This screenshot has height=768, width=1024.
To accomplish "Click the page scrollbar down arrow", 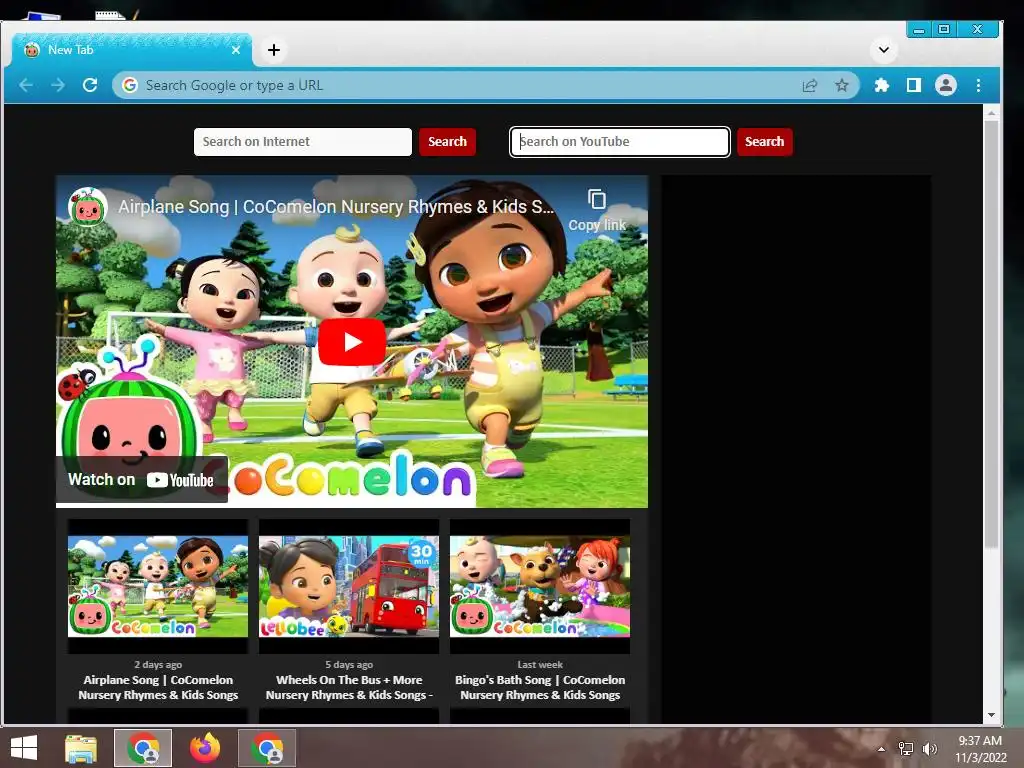I will coord(991,715).
